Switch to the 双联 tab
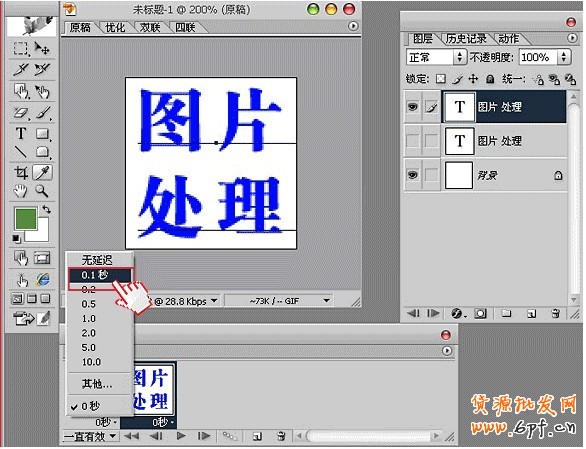This screenshot has width=586, height=449. click(x=150, y=27)
